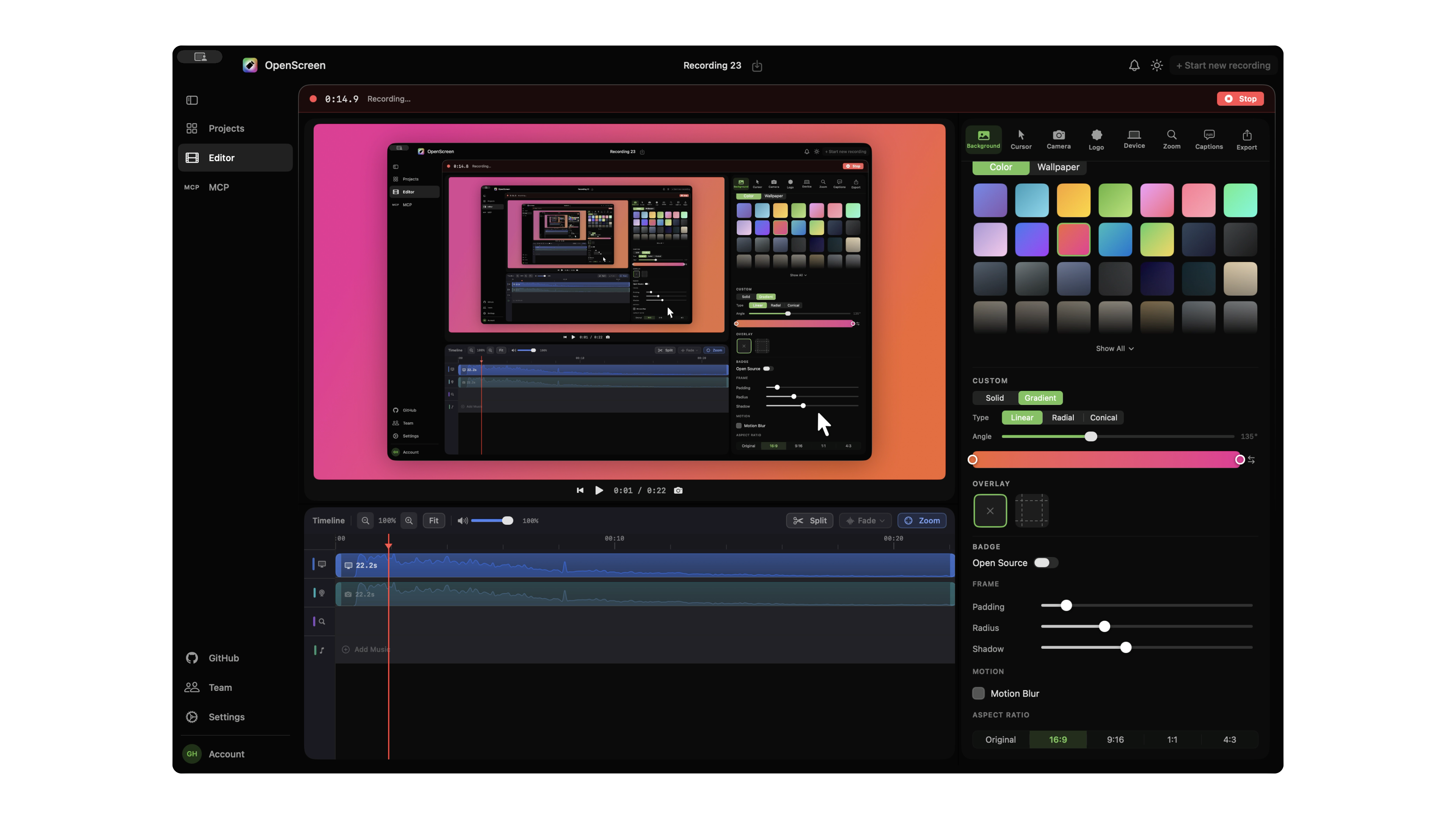
Task: Toggle light/dark theme sun icon
Action: pyautogui.click(x=1156, y=66)
